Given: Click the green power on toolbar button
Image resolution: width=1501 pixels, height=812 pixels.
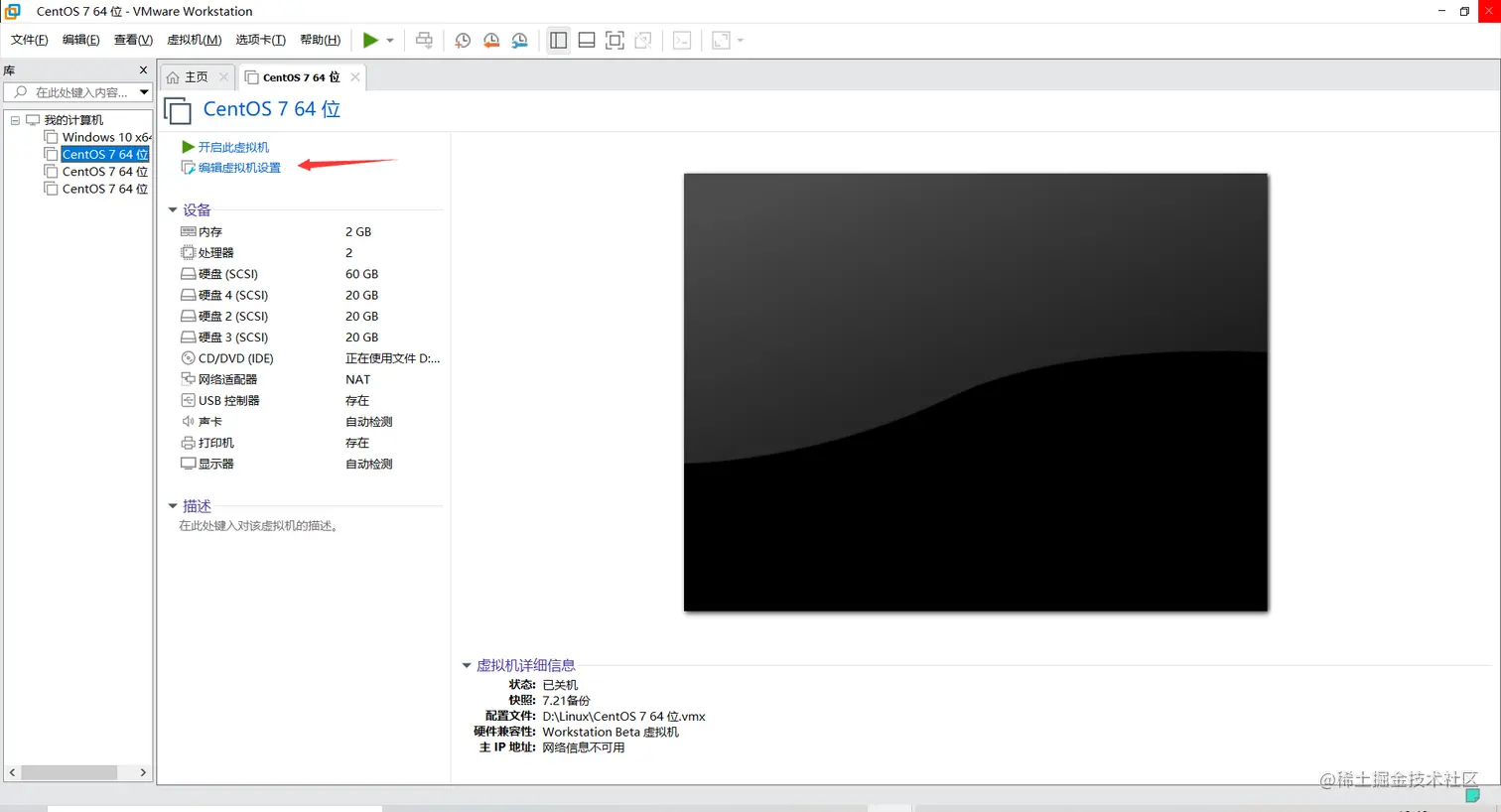Looking at the screenshot, I should click(x=370, y=40).
